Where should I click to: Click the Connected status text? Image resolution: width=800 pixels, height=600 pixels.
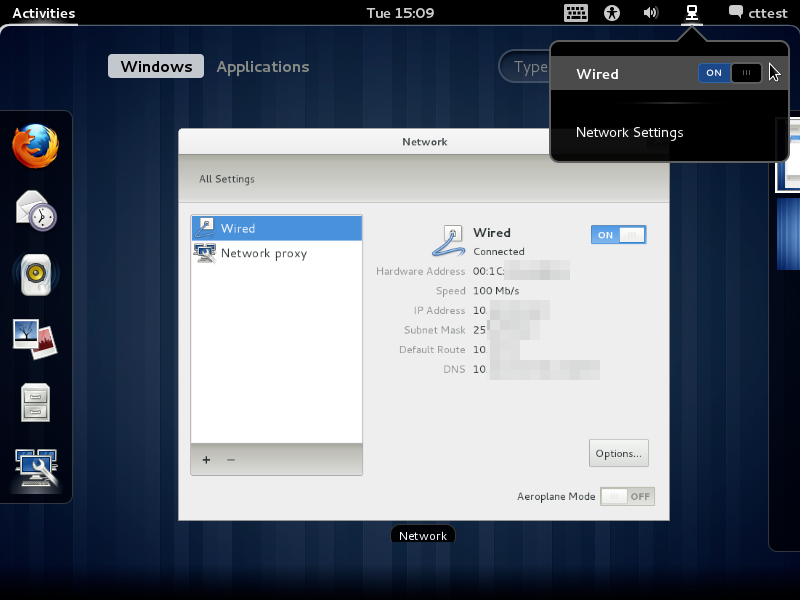coord(498,252)
